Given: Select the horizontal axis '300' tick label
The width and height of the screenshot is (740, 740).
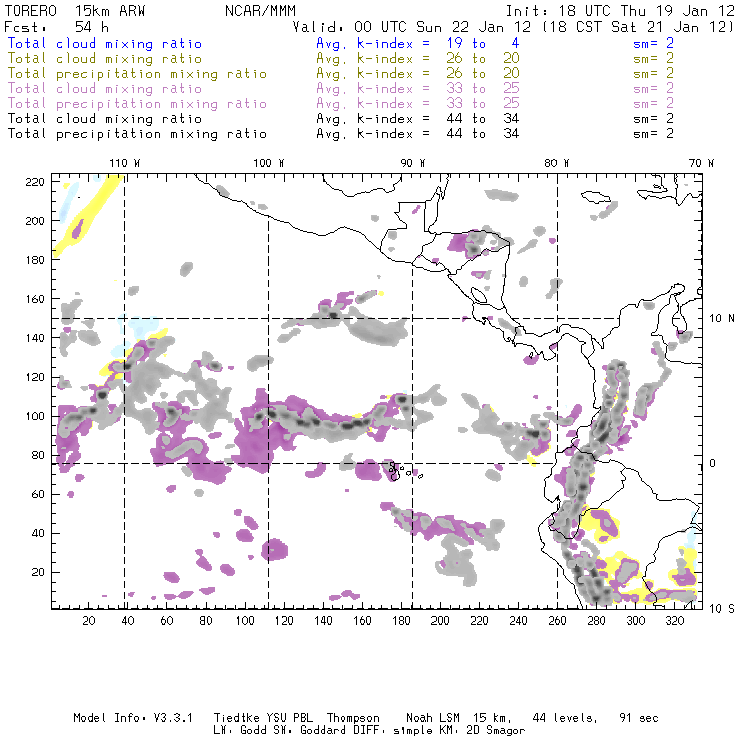Looking at the screenshot, I should 635,621.
